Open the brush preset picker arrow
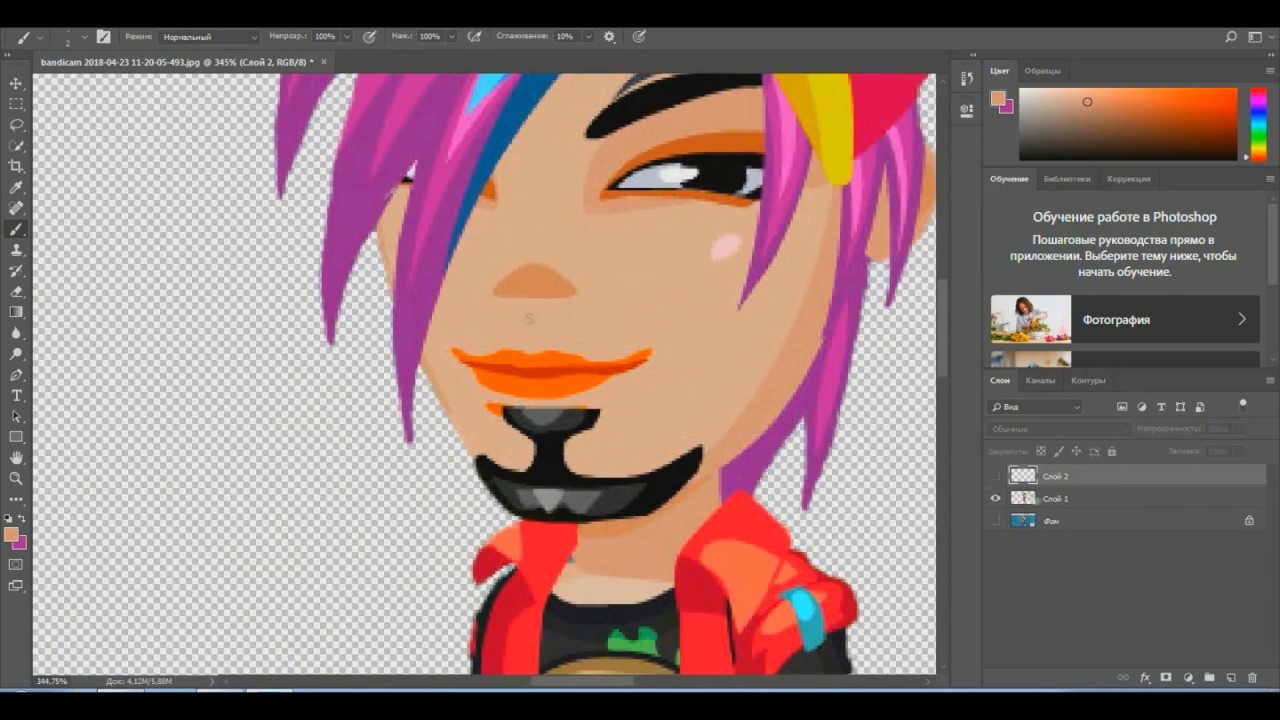1280x720 pixels. click(x=85, y=36)
